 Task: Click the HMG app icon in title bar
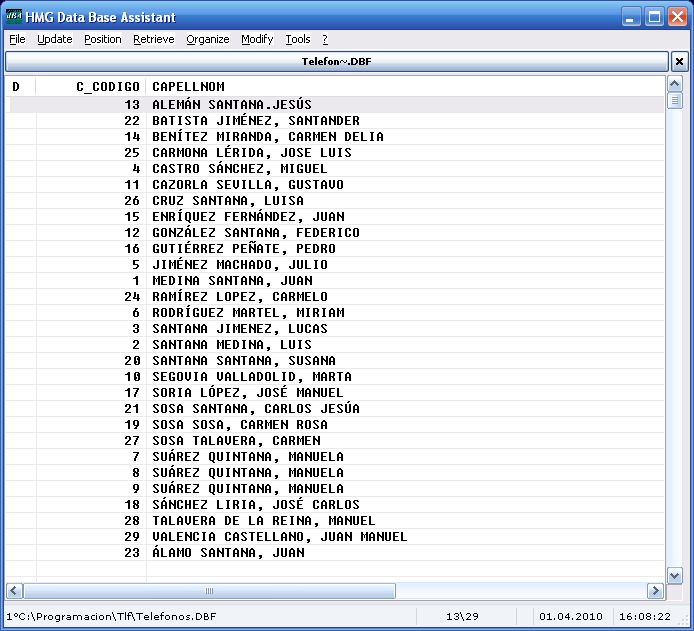(x=16, y=17)
